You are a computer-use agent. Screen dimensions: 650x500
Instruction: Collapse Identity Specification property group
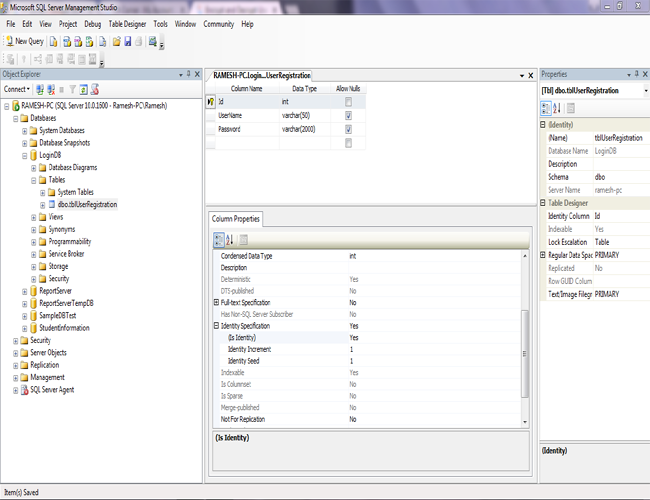(x=216, y=326)
